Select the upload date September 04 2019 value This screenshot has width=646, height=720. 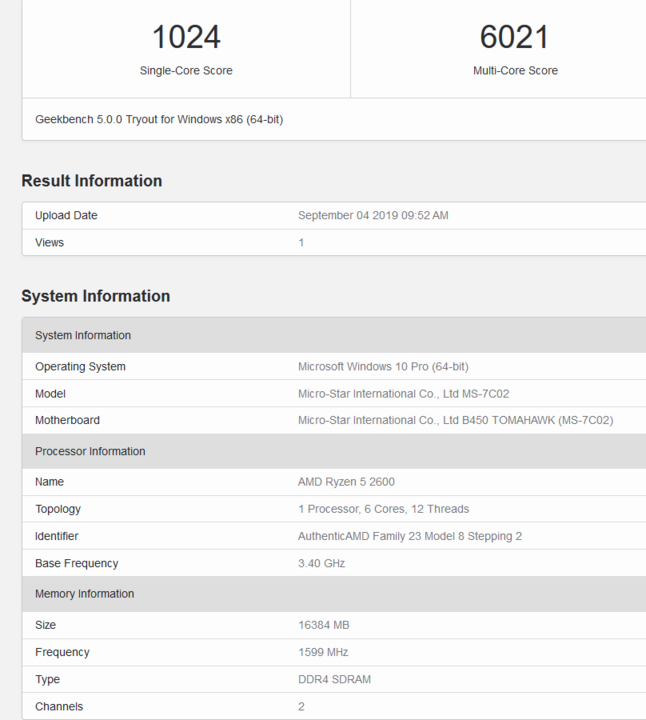pos(373,215)
